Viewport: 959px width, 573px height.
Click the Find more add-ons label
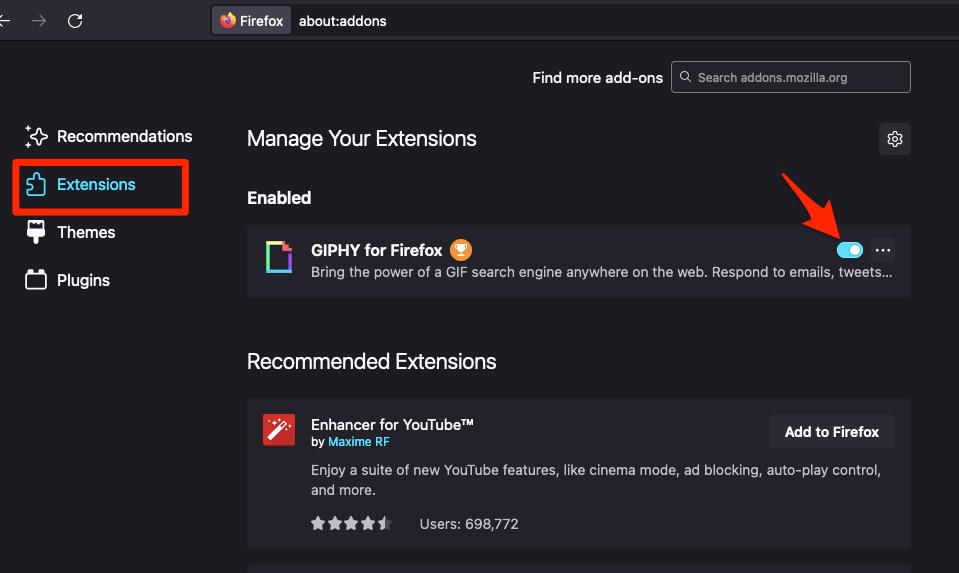pos(598,78)
